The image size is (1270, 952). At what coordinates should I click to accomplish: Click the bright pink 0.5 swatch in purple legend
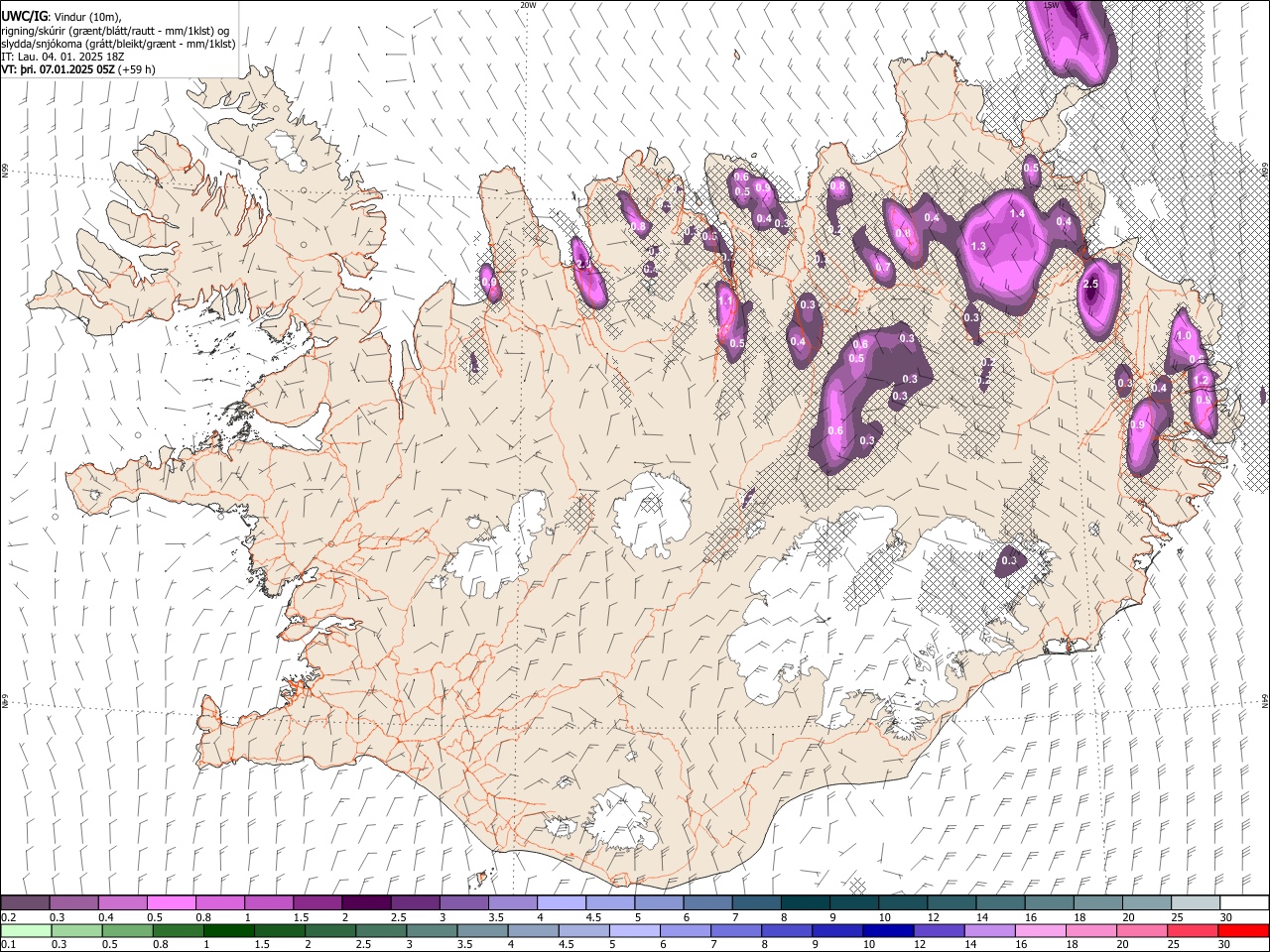point(172,902)
